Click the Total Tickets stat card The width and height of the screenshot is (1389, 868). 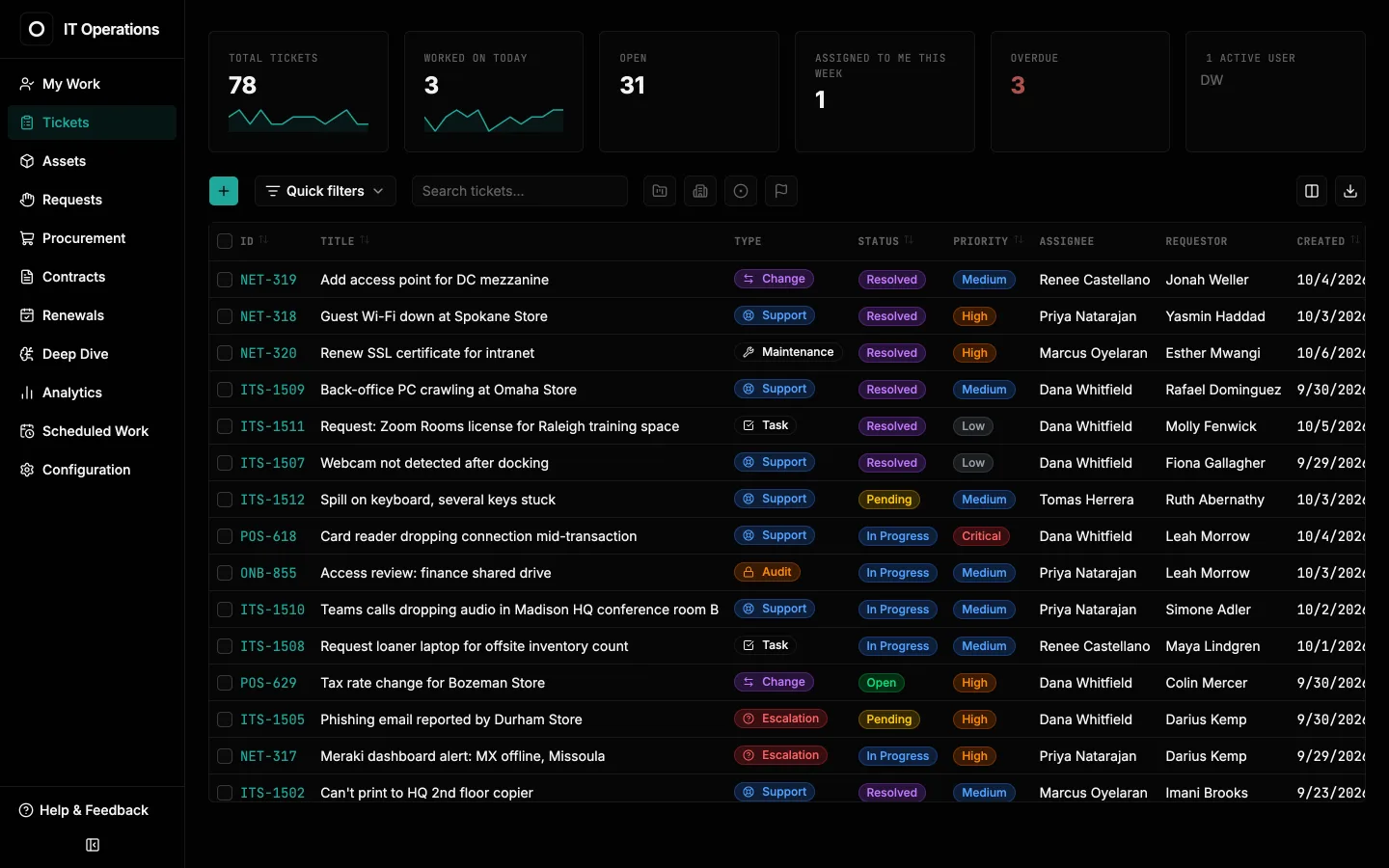pyautogui.click(x=298, y=92)
